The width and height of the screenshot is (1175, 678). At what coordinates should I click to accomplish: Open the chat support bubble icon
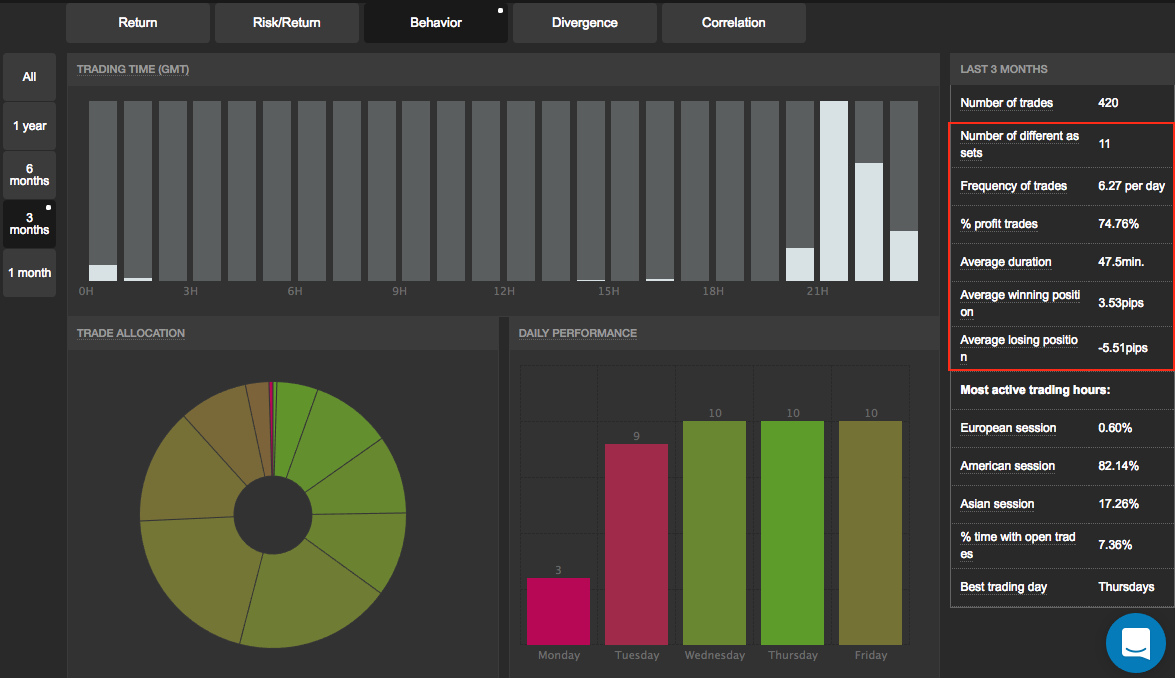(1136, 642)
